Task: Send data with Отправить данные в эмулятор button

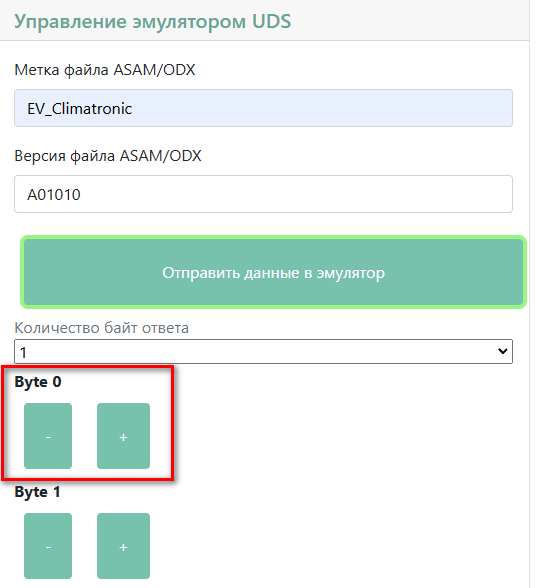Action: 273,272
